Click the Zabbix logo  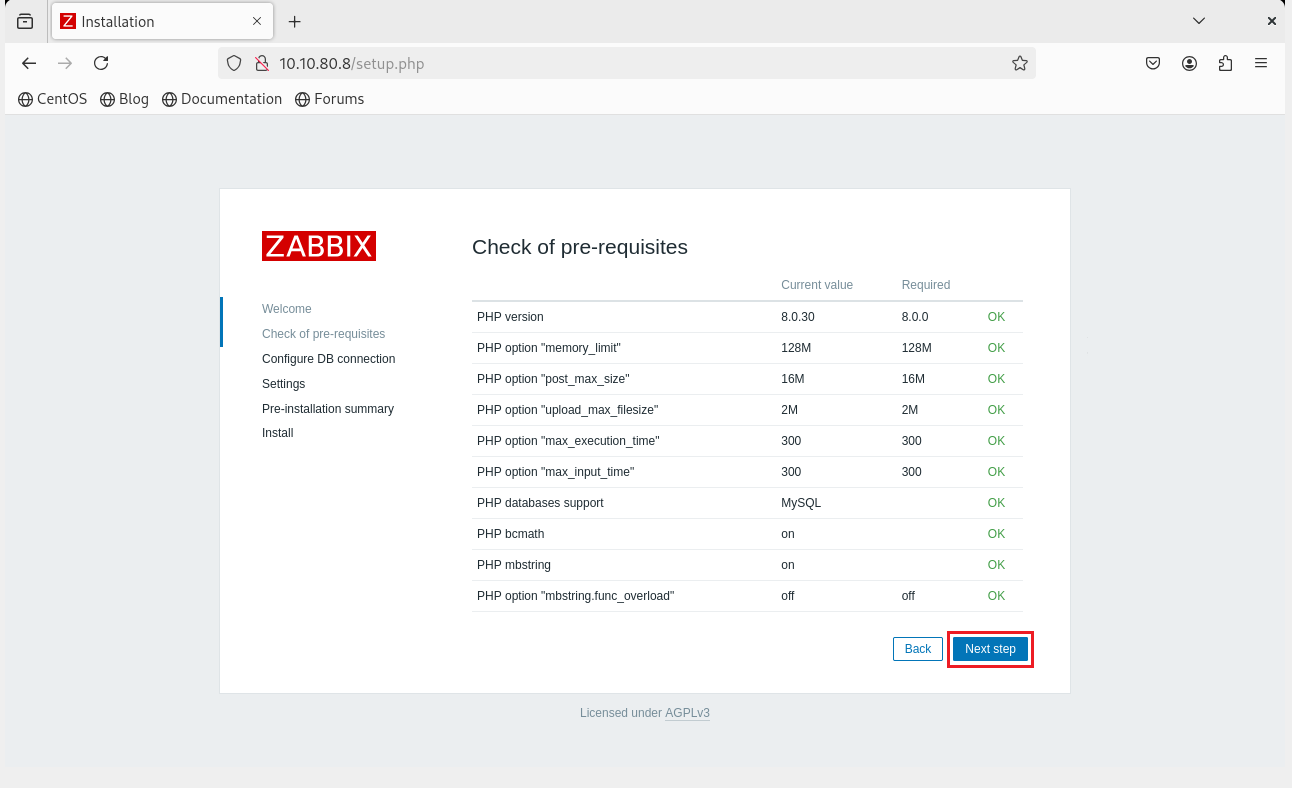[x=319, y=246]
